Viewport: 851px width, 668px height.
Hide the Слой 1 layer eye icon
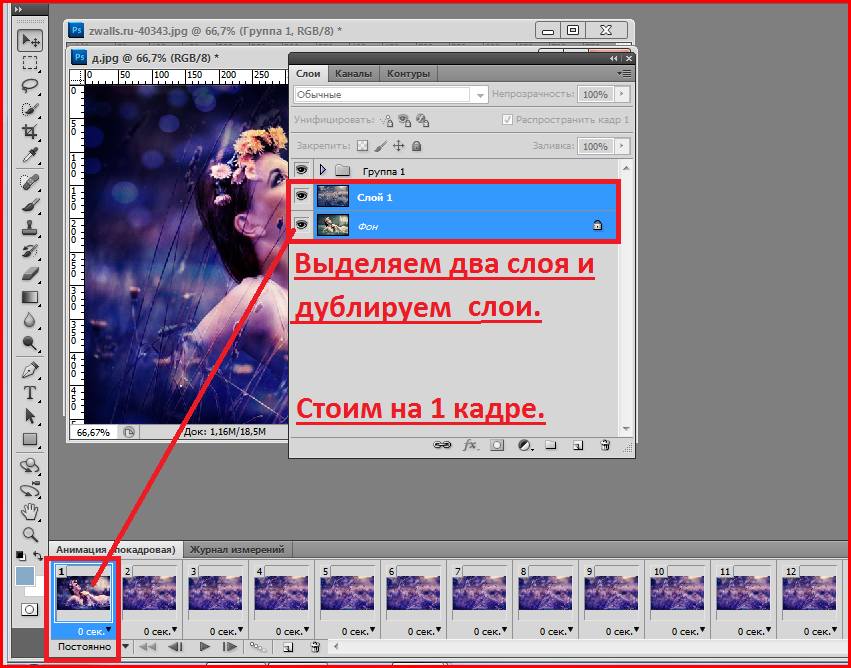pyautogui.click(x=302, y=196)
